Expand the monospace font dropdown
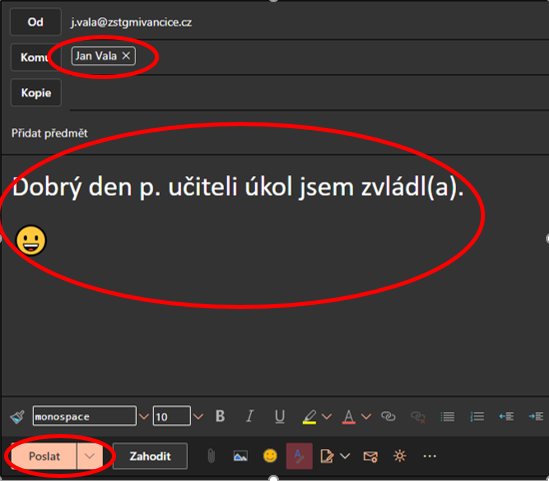Screen dimensions: 549x481 tap(144, 417)
